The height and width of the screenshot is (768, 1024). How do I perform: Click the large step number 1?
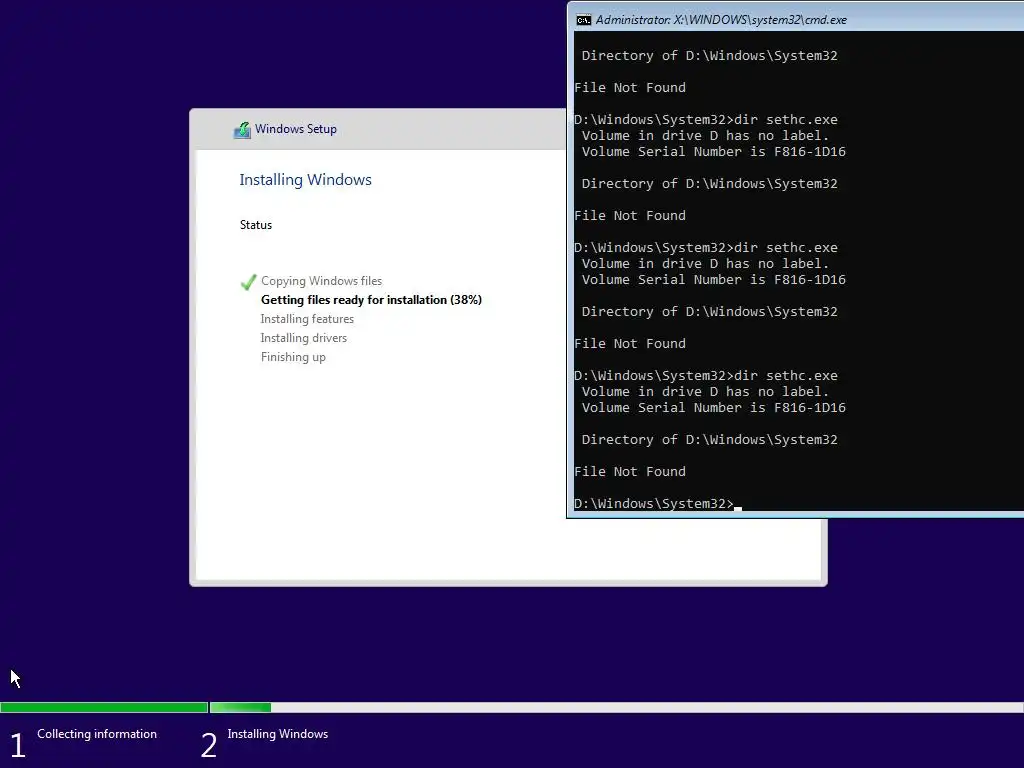pos(18,746)
